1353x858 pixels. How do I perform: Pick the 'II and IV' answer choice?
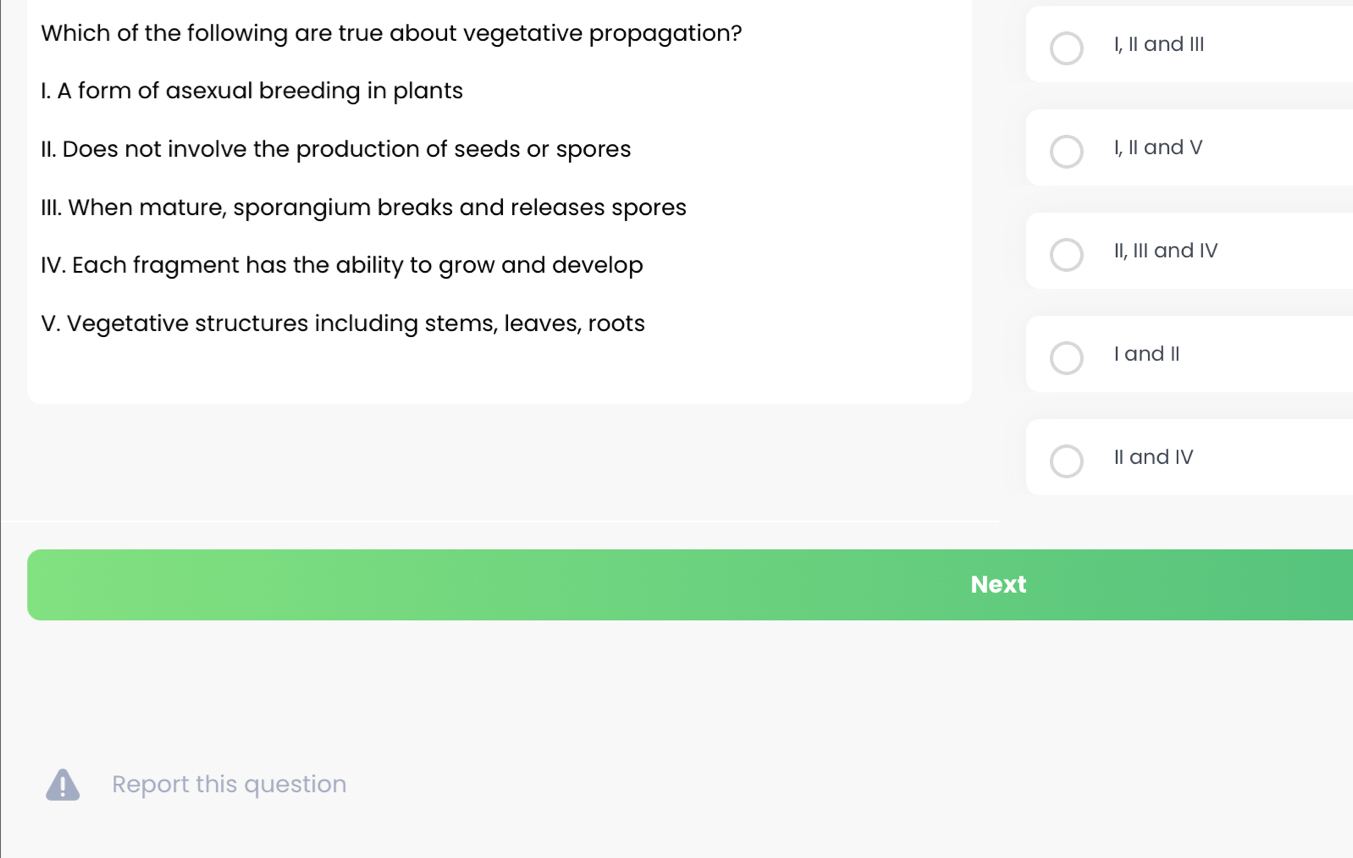[x=1067, y=461]
